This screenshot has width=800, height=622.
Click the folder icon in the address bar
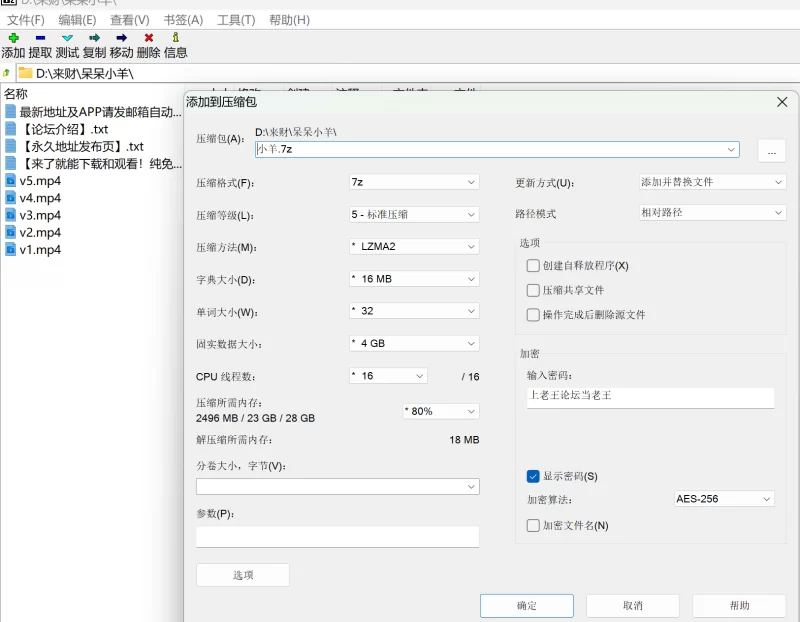tap(26, 73)
